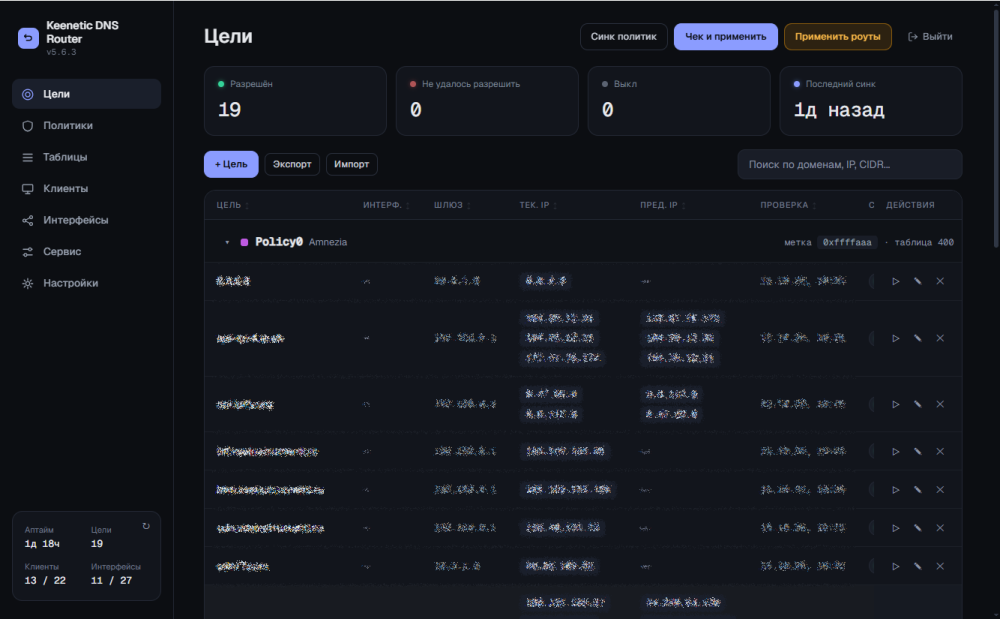Edit the target row with two current IPs
1000x619 pixels.
pos(918,404)
